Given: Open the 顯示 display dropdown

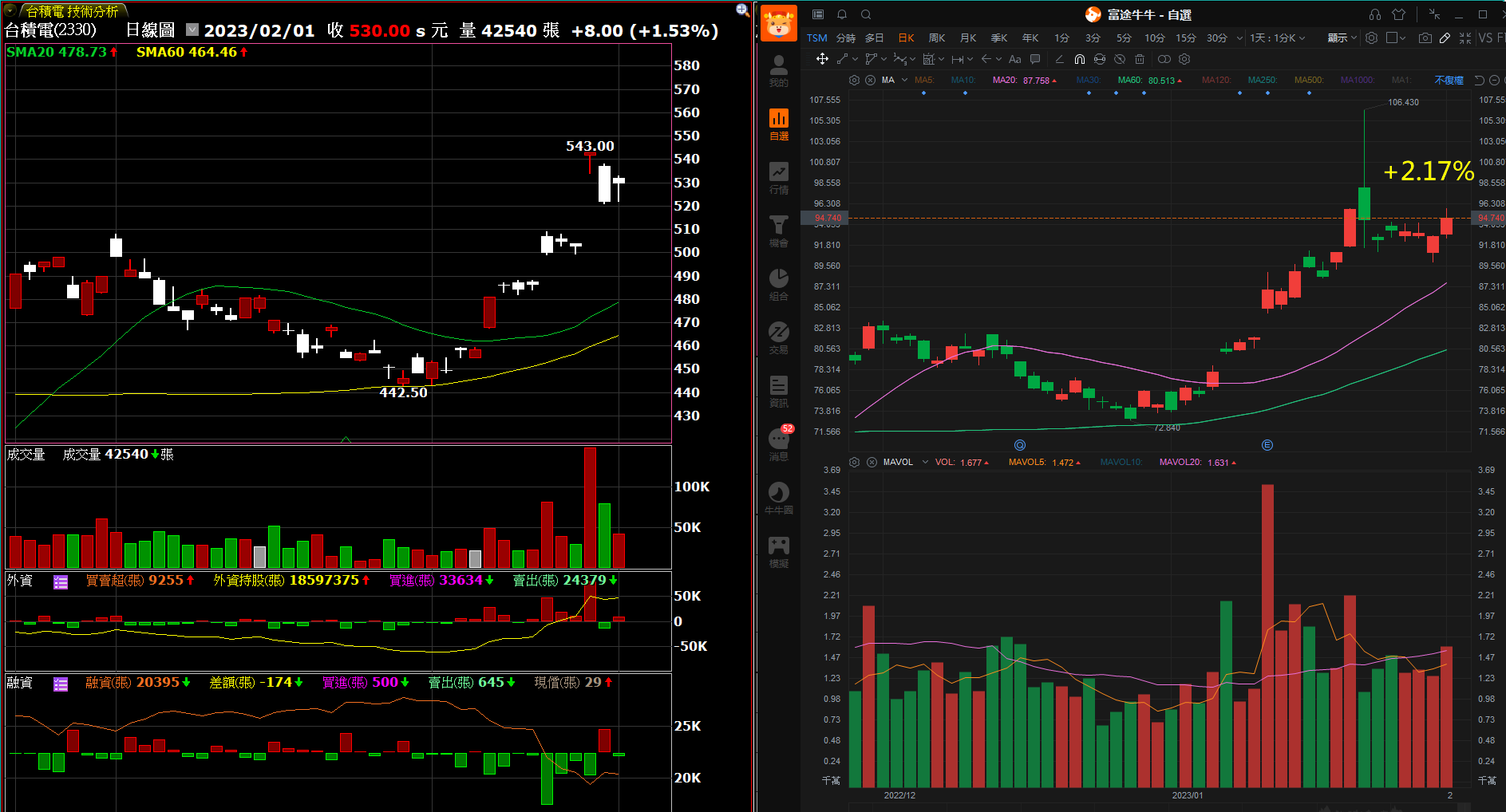Looking at the screenshot, I should pos(1342,37).
